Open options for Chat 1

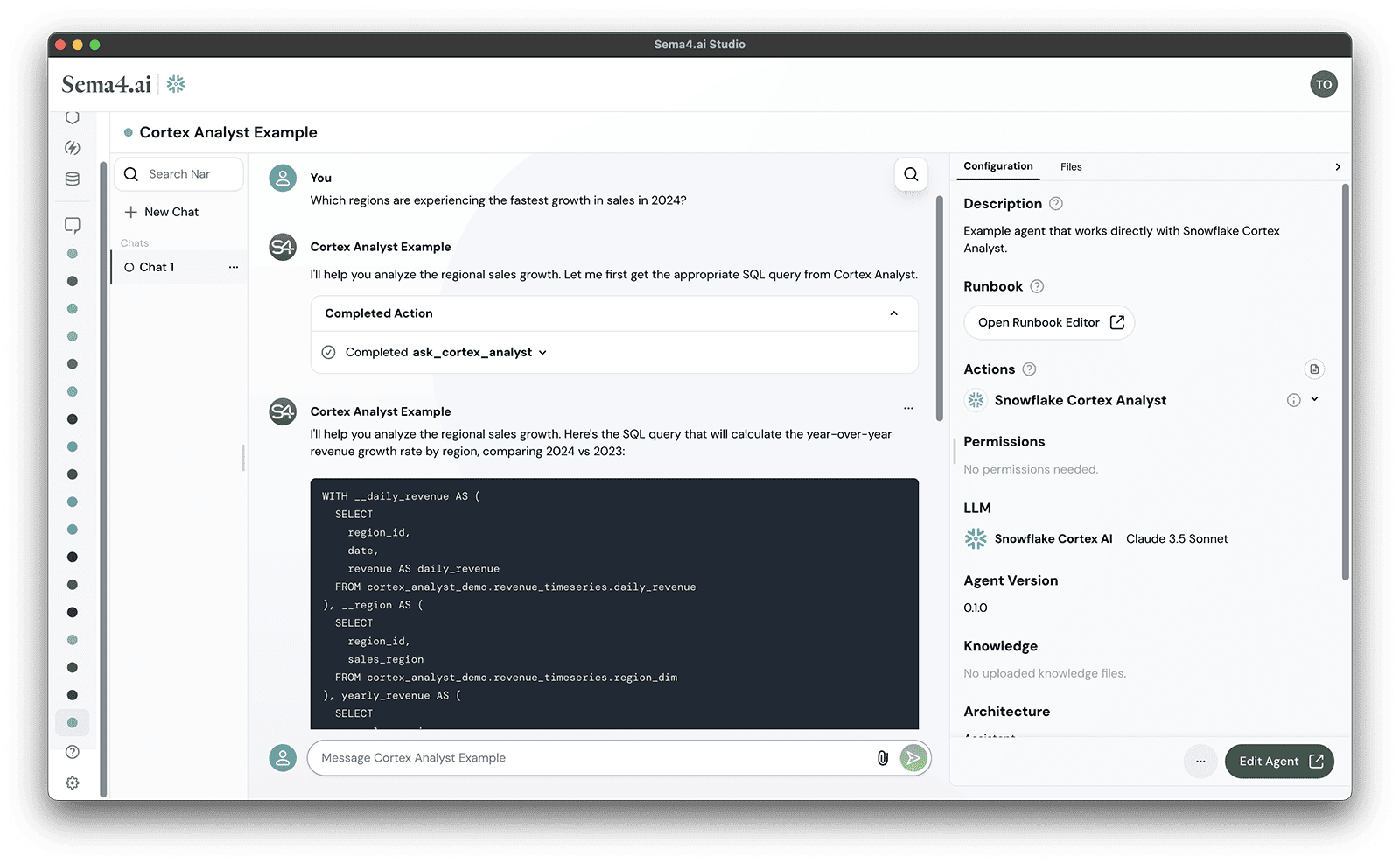(232, 267)
